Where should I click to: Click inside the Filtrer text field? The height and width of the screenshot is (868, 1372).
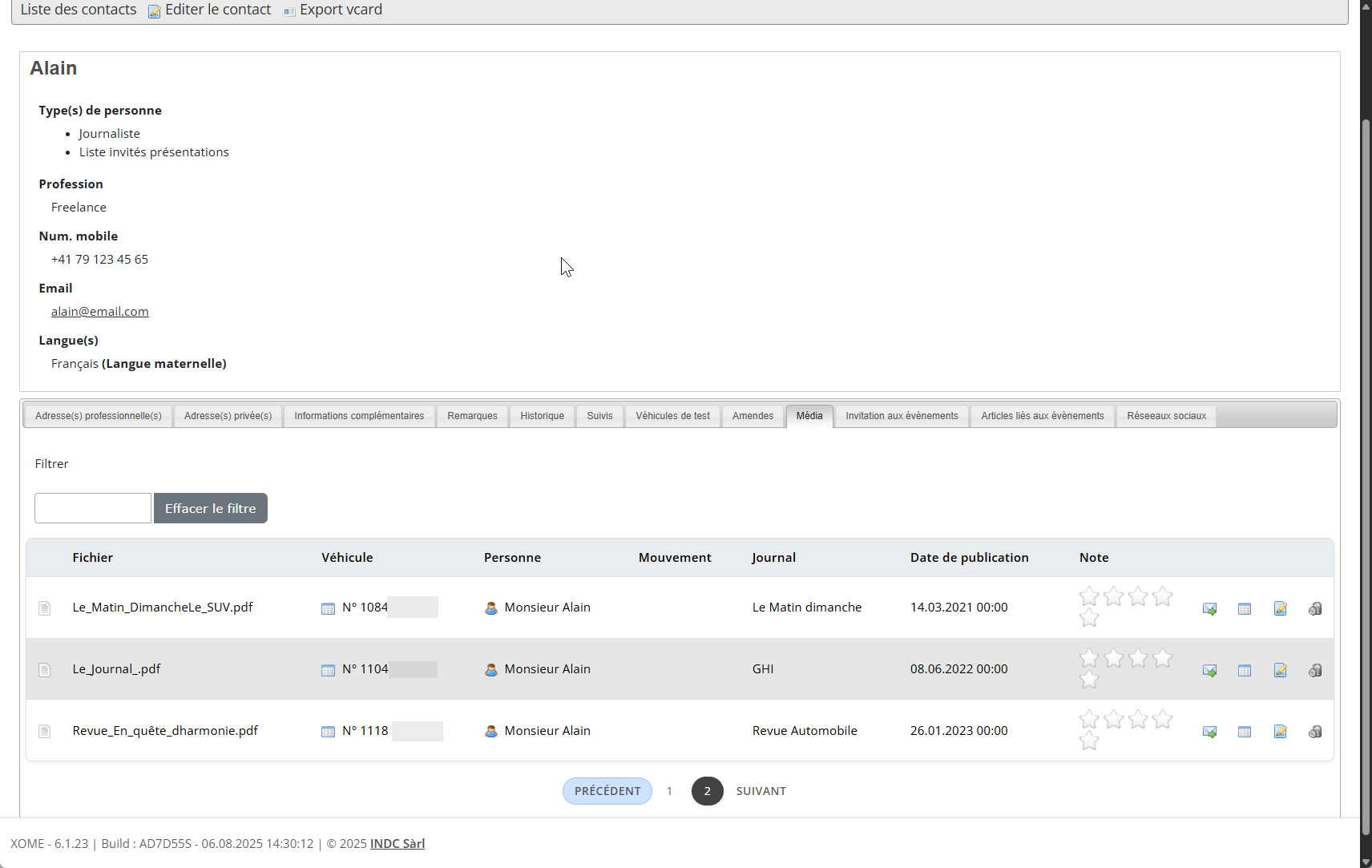tap(92, 508)
